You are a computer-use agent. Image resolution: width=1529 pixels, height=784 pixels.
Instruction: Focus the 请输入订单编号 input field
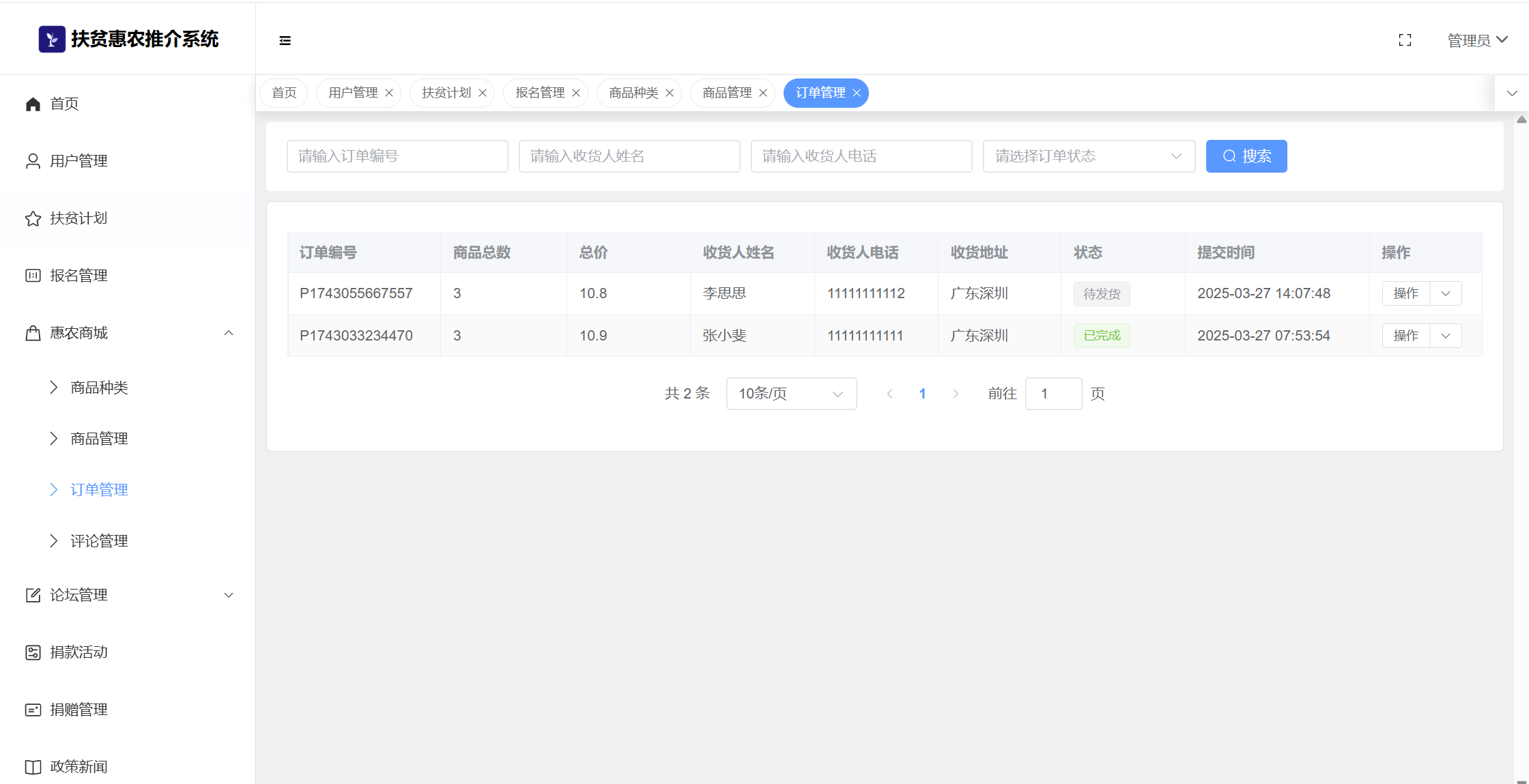[x=397, y=156]
